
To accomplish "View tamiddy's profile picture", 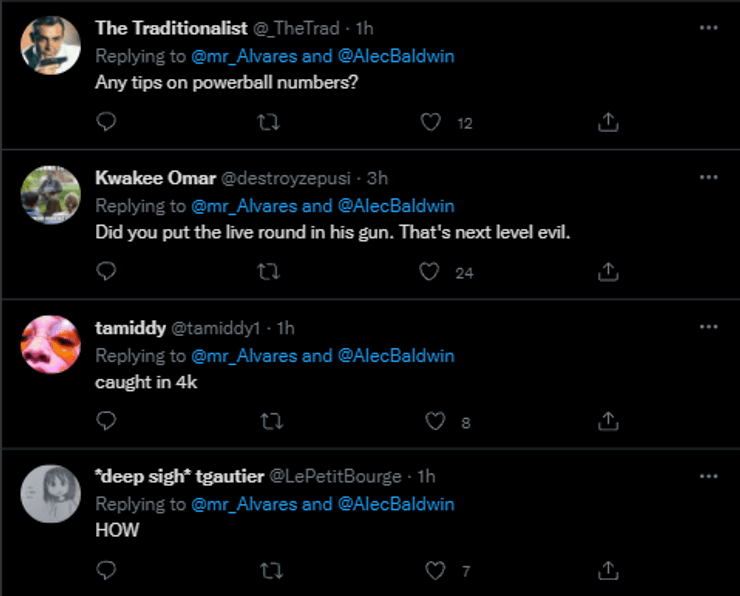I will (50, 345).
